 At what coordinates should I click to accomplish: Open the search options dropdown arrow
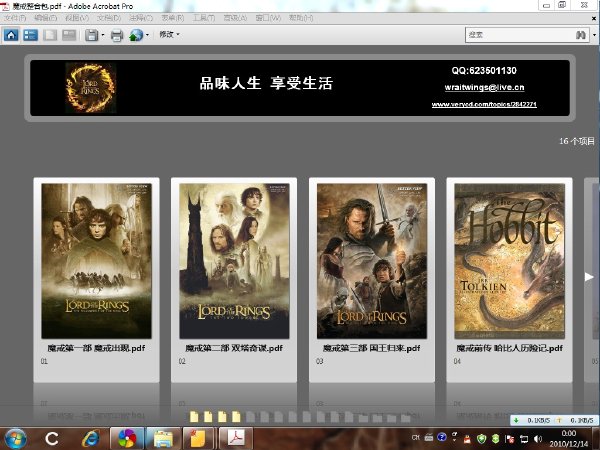tap(594, 35)
